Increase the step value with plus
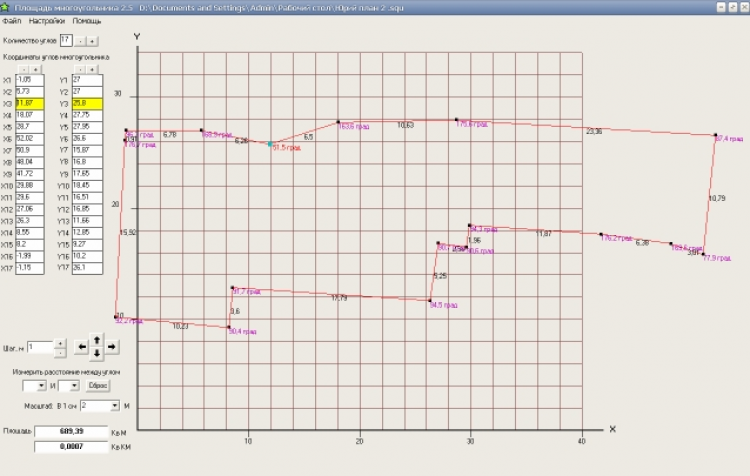 [x=60, y=343]
